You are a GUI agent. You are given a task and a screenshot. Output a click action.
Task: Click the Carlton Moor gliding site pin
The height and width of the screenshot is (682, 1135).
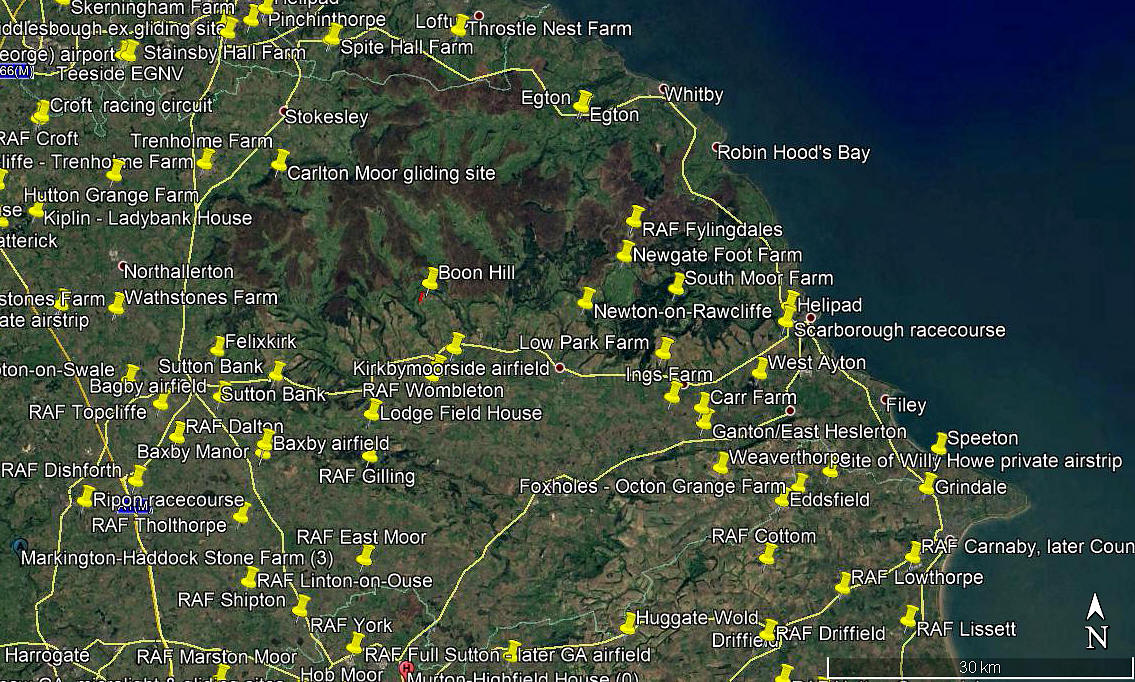pyautogui.click(x=280, y=161)
